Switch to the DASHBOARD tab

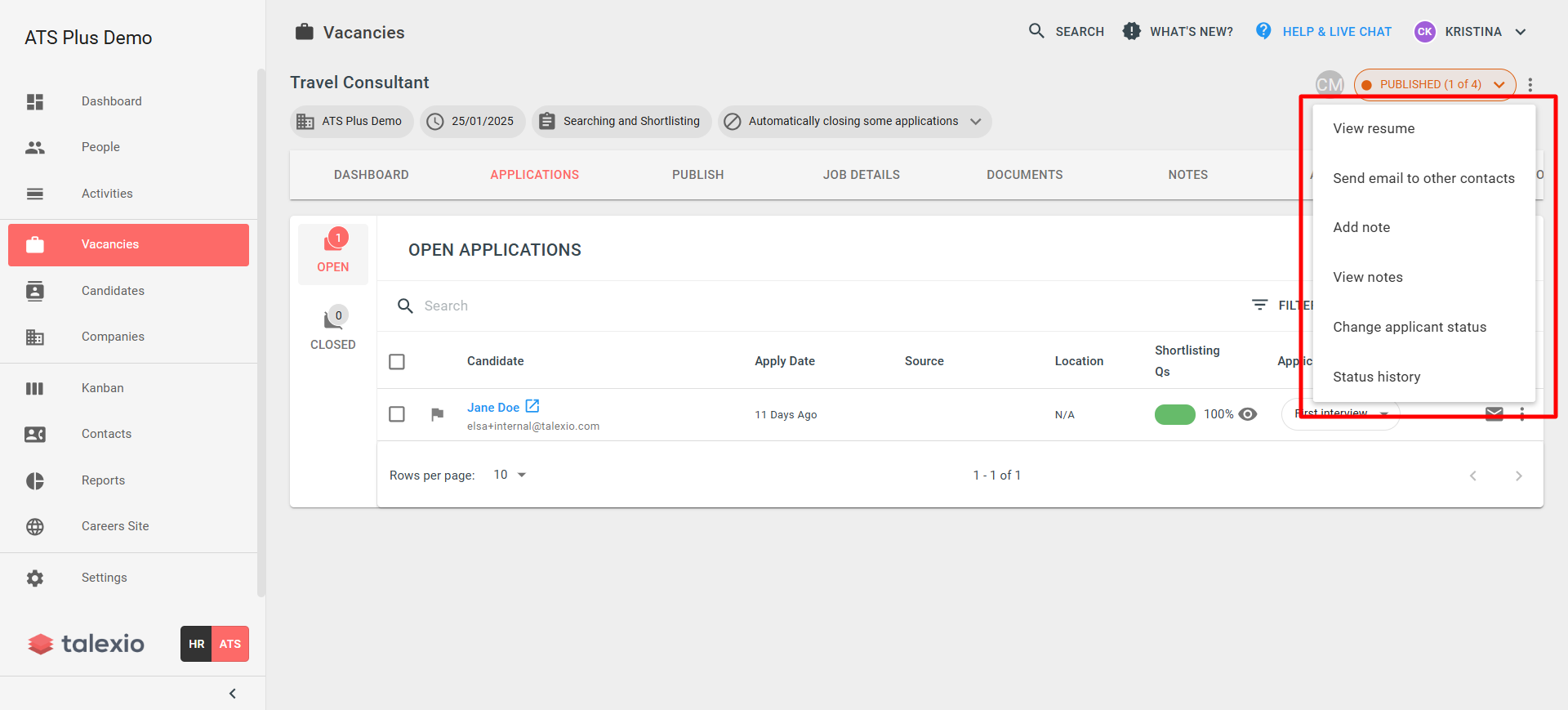pyautogui.click(x=372, y=175)
